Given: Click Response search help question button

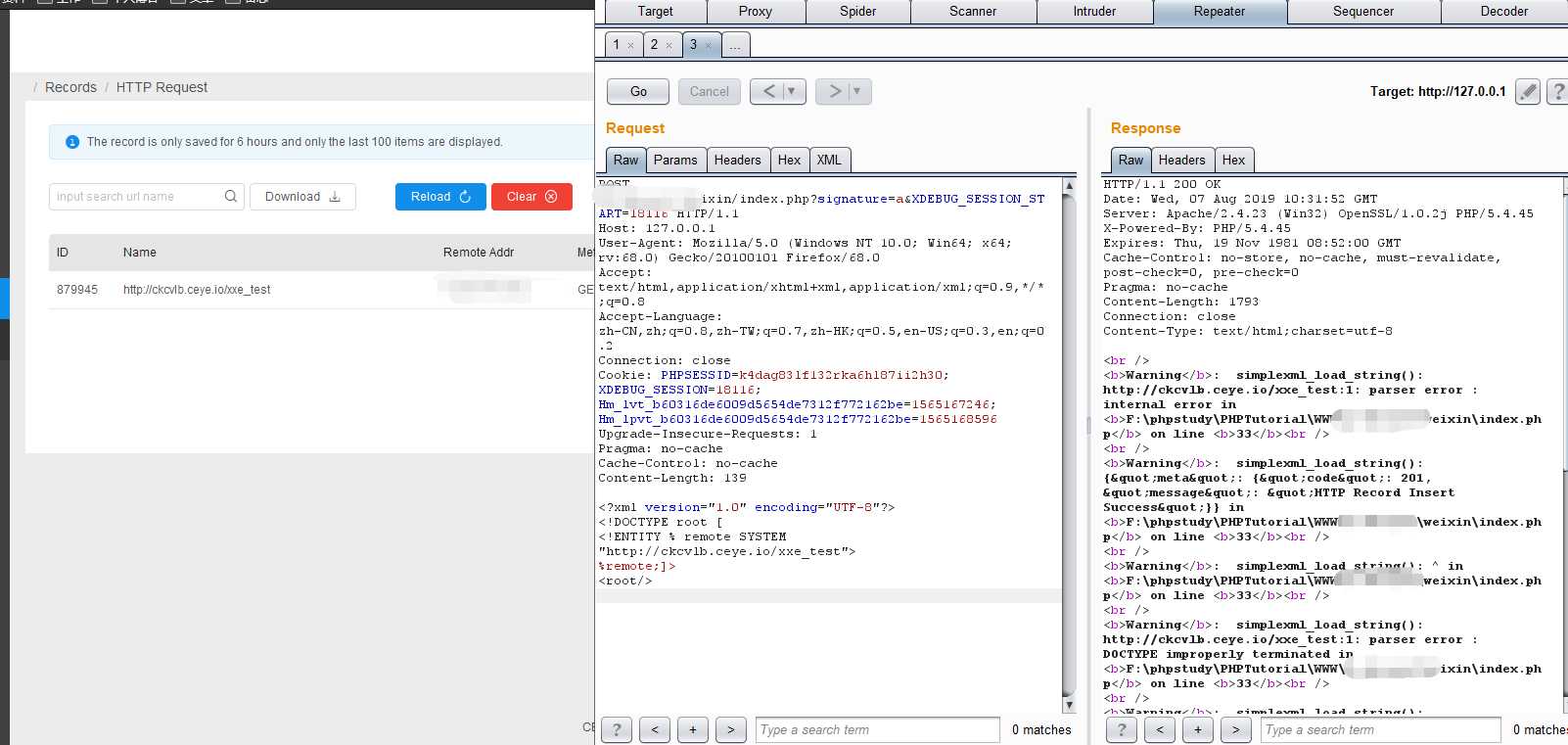Looking at the screenshot, I should (1121, 729).
